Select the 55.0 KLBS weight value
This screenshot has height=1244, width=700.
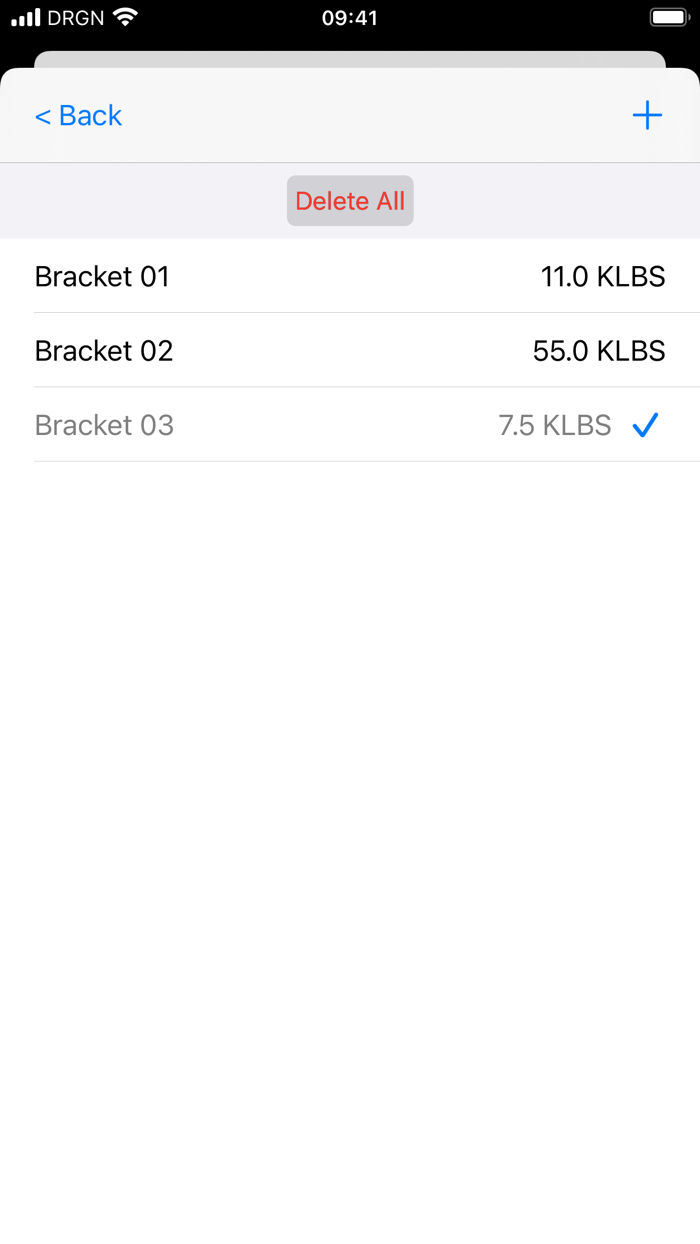pyautogui.click(x=600, y=350)
